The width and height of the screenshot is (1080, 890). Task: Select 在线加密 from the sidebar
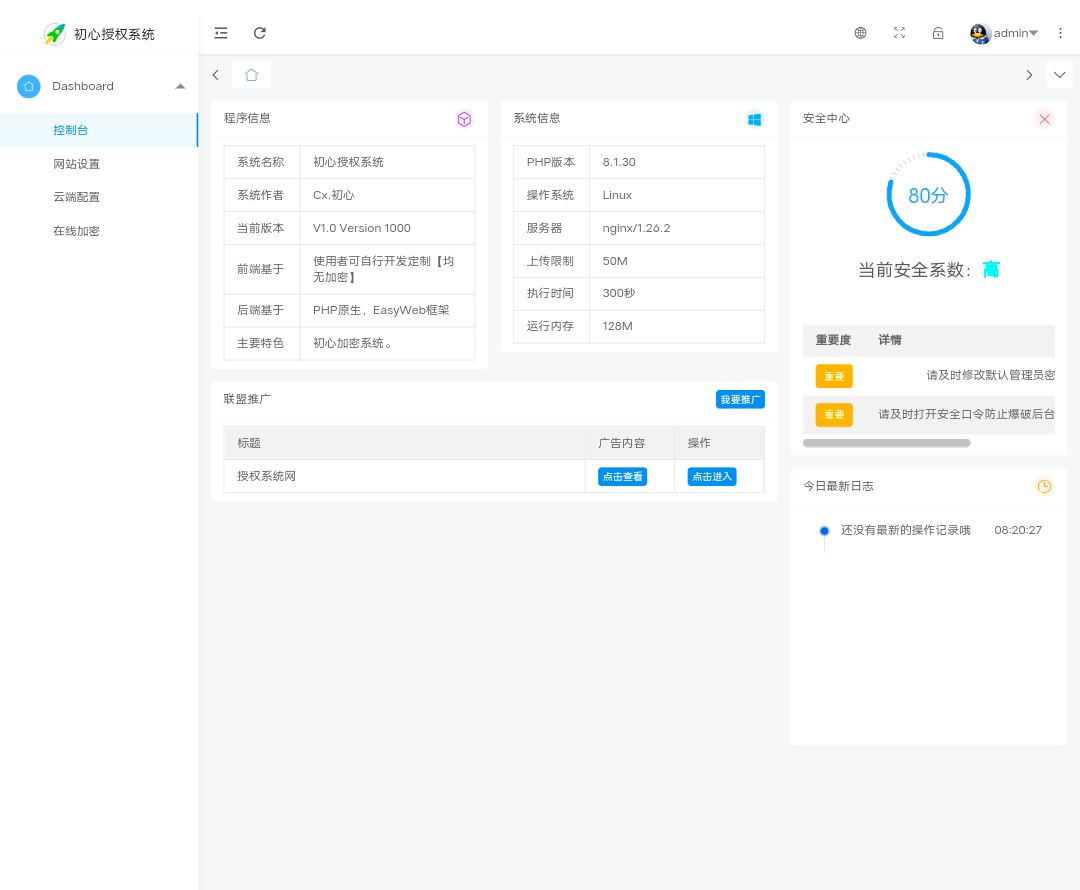(77, 231)
